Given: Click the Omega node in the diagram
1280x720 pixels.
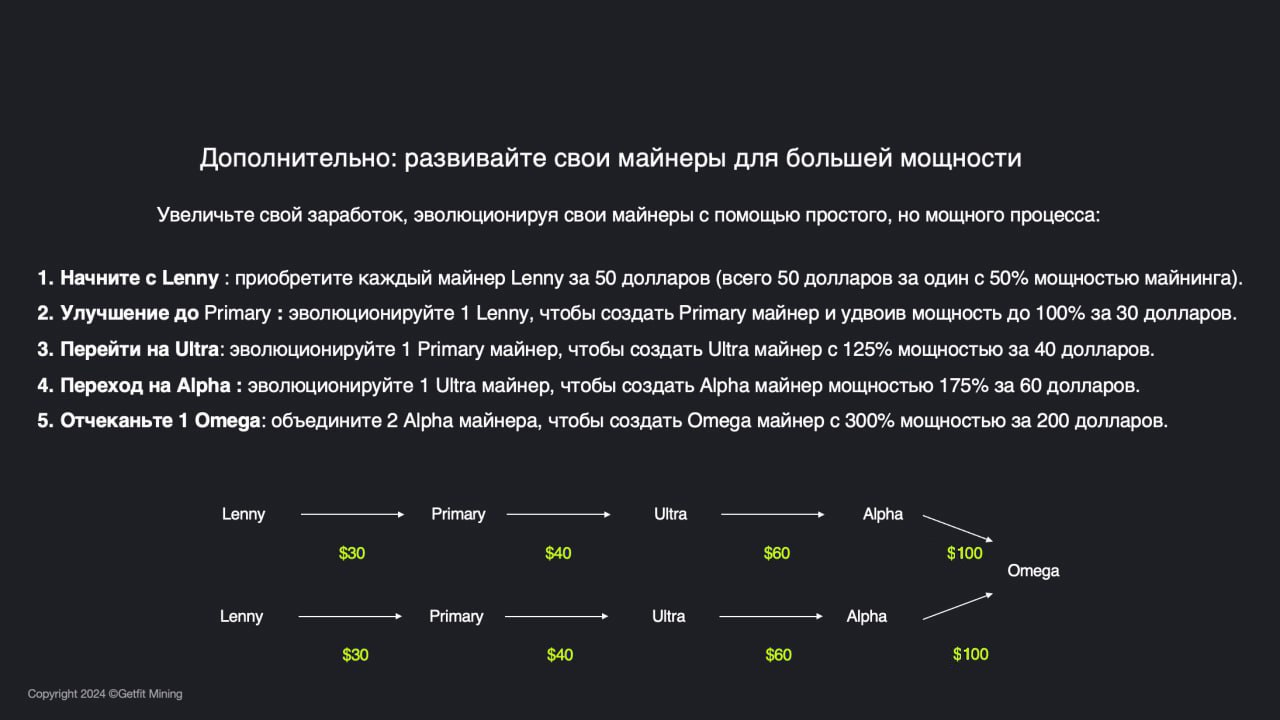Looking at the screenshot, I should [1033, 571].
